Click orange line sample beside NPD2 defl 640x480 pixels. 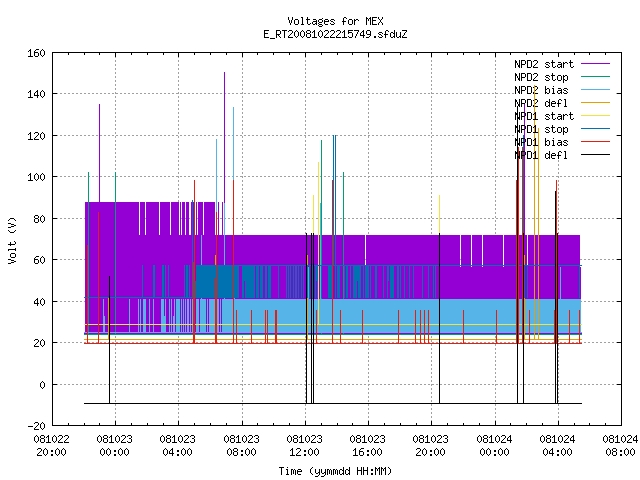(596, 103)
